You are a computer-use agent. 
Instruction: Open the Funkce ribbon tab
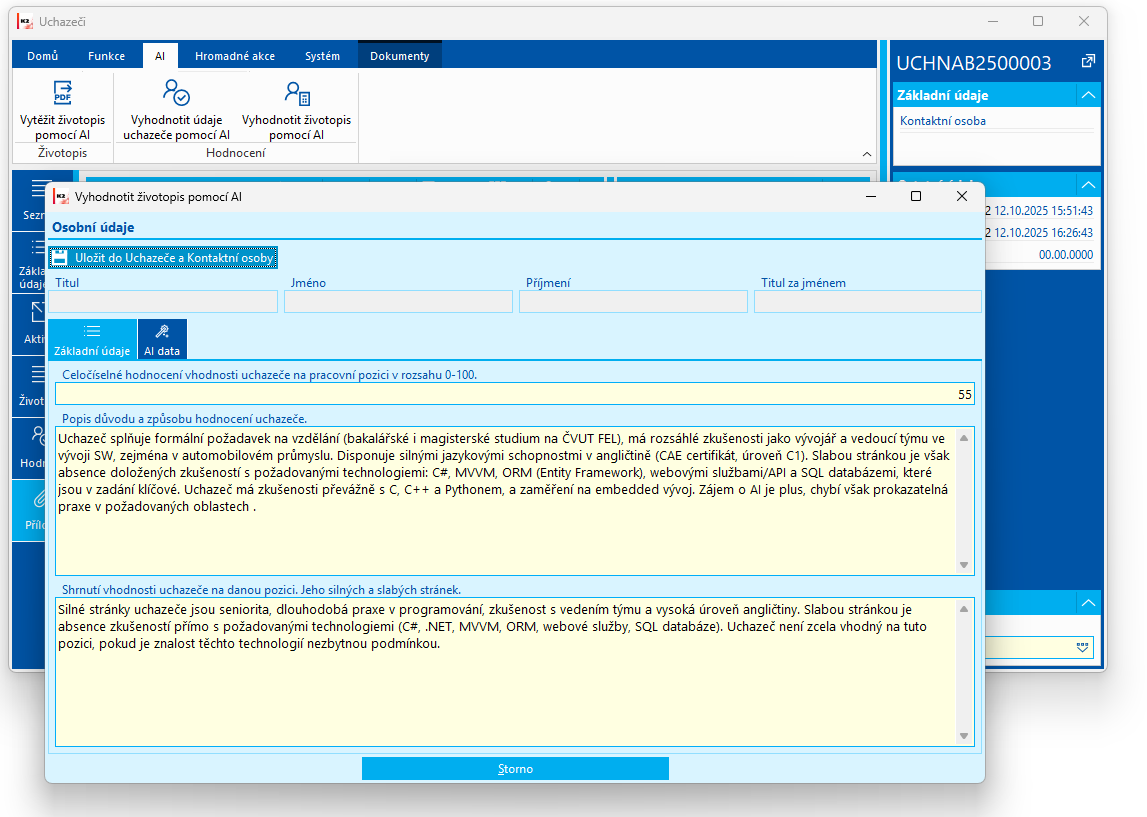(107, 56)
